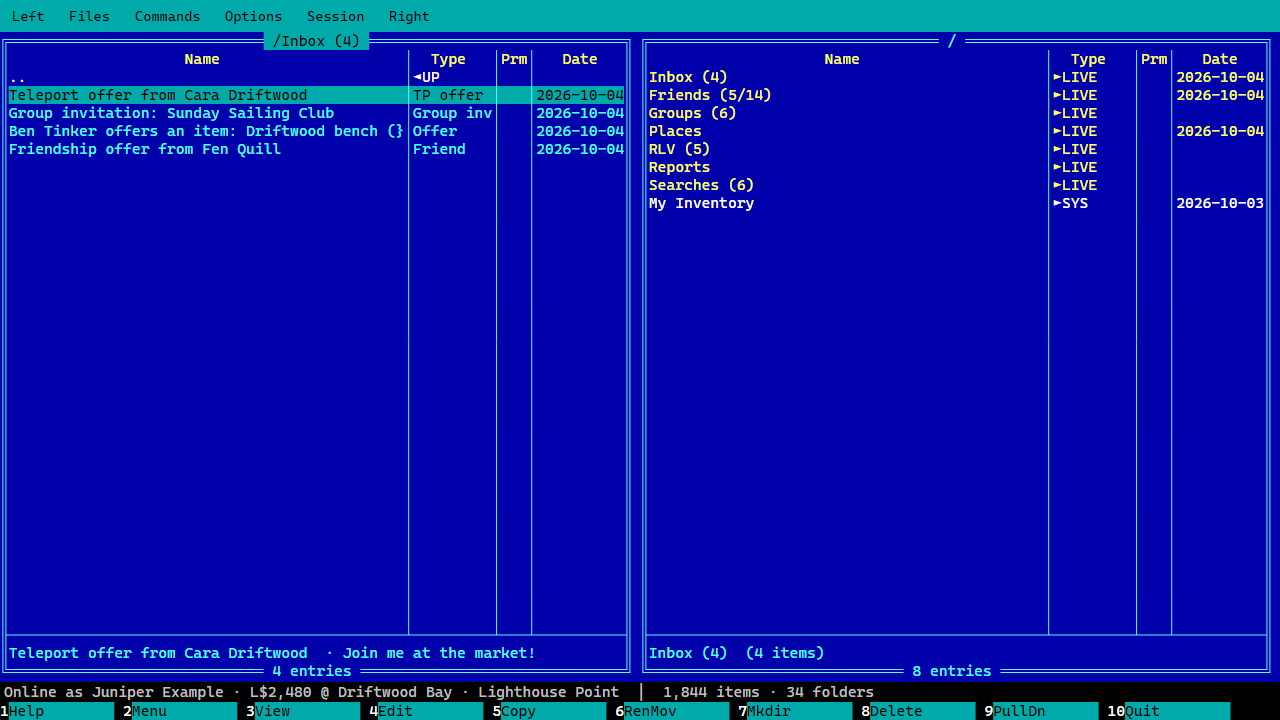The width and height of the screenshot is (1280, 720).
Task: Click the 2026-10-03 date for My Inventory
Action: pyautogui.click(x=1220, y=203)
